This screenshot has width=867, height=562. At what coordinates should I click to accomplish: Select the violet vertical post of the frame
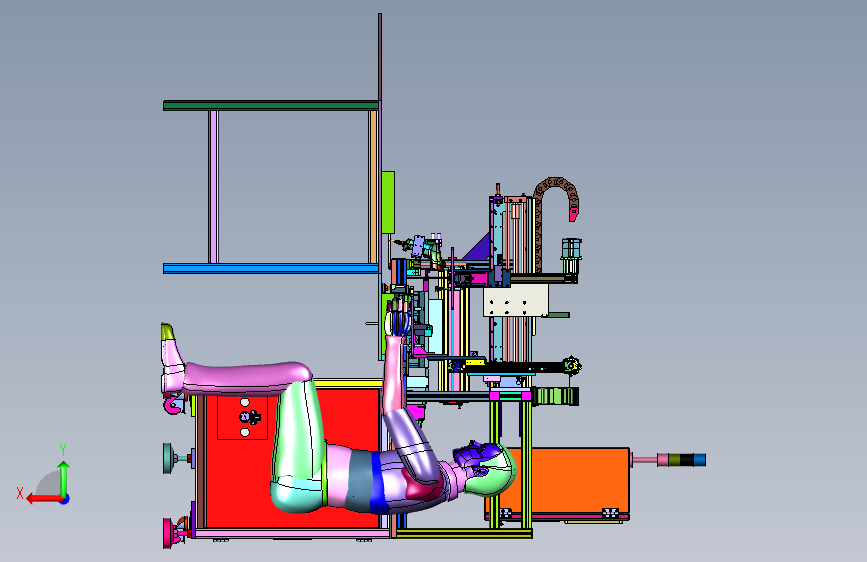[213, 187]
